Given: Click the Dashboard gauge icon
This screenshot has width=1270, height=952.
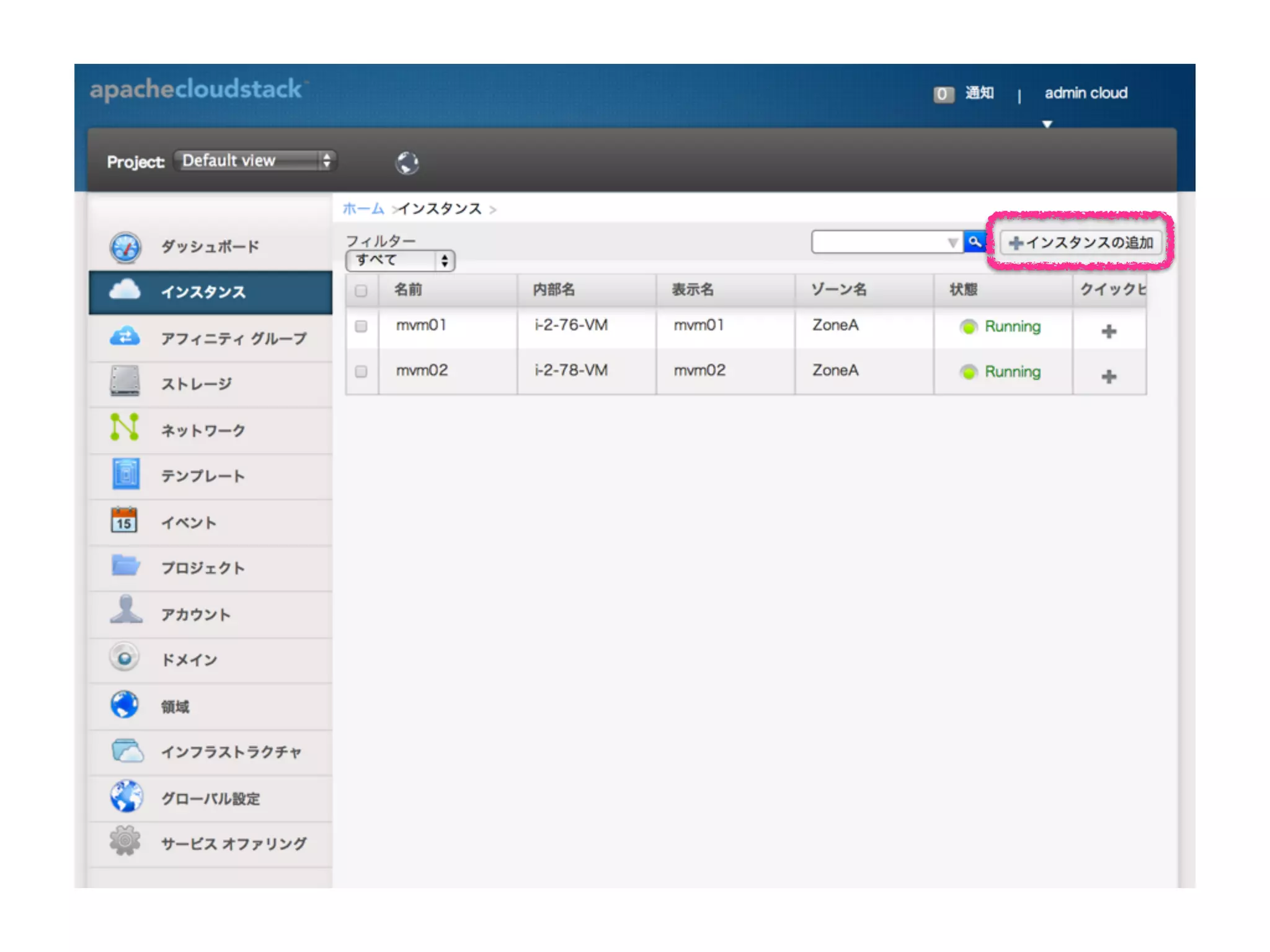Looking at the screenshot, I should (x=125, y=247).
